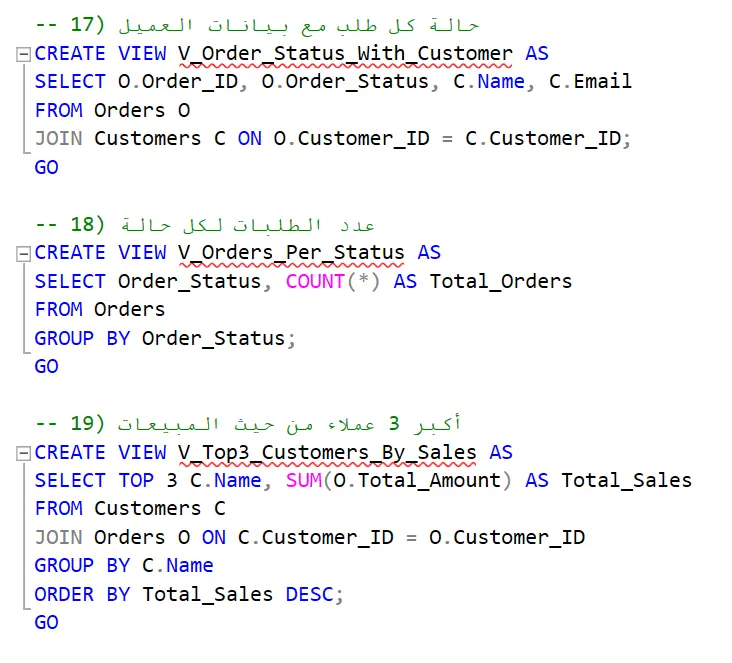The width and height of the screenshot is (732, 663).
Task: Click the TOP keyword in third view
Action: pos(136,480)
